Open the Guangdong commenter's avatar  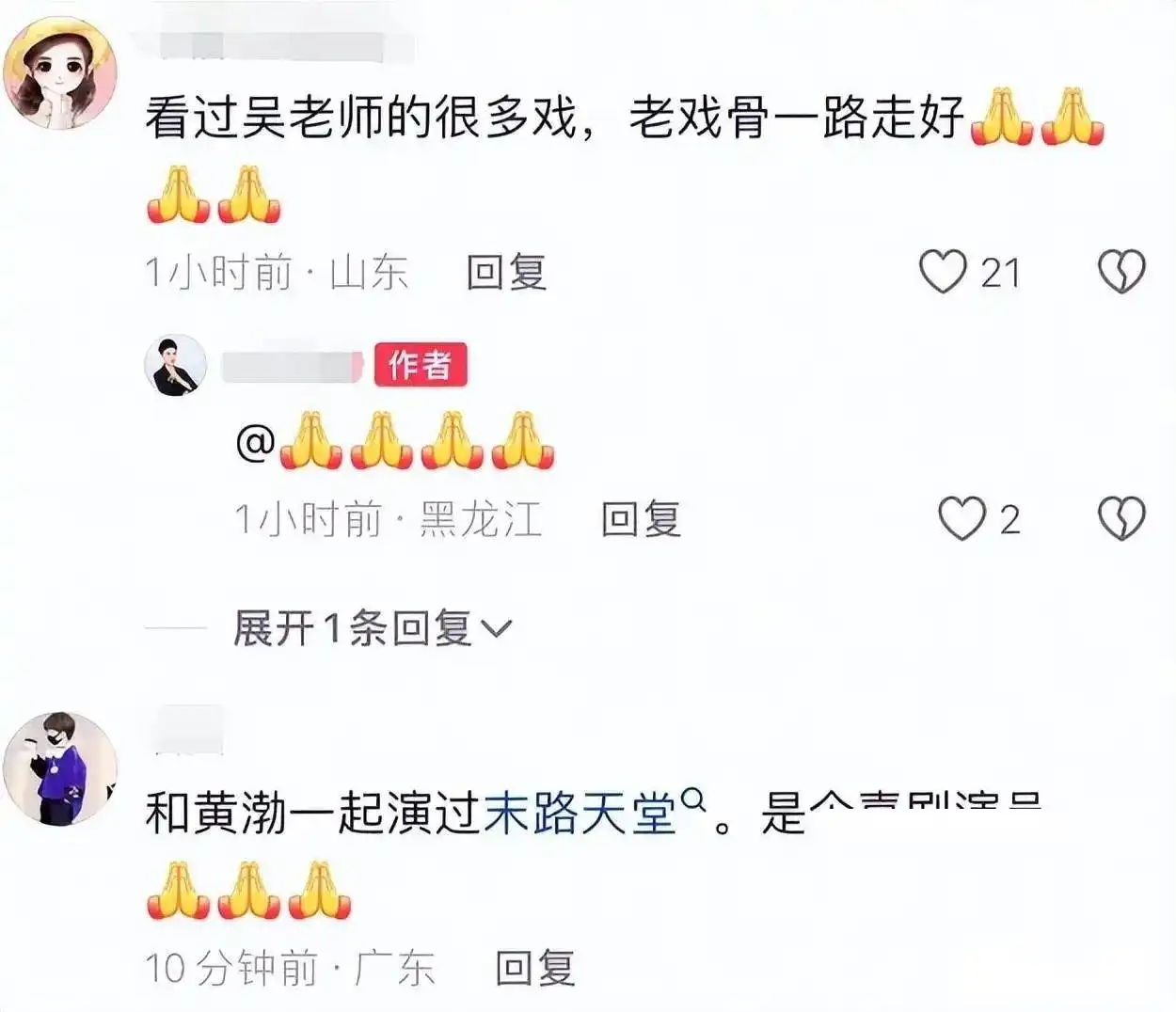[59, 768]
